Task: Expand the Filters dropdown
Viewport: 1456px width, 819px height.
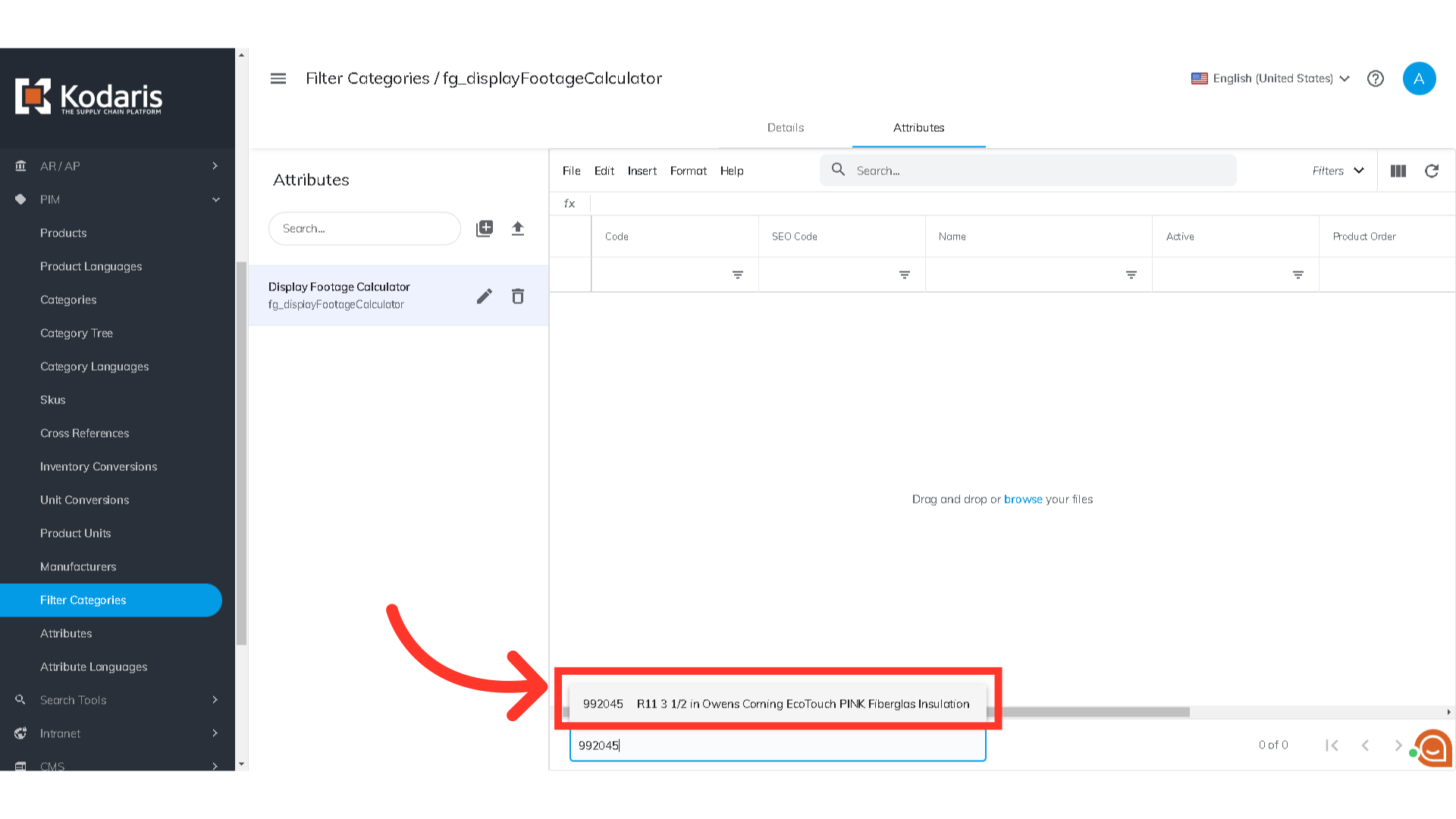Action: (1338, 171)
